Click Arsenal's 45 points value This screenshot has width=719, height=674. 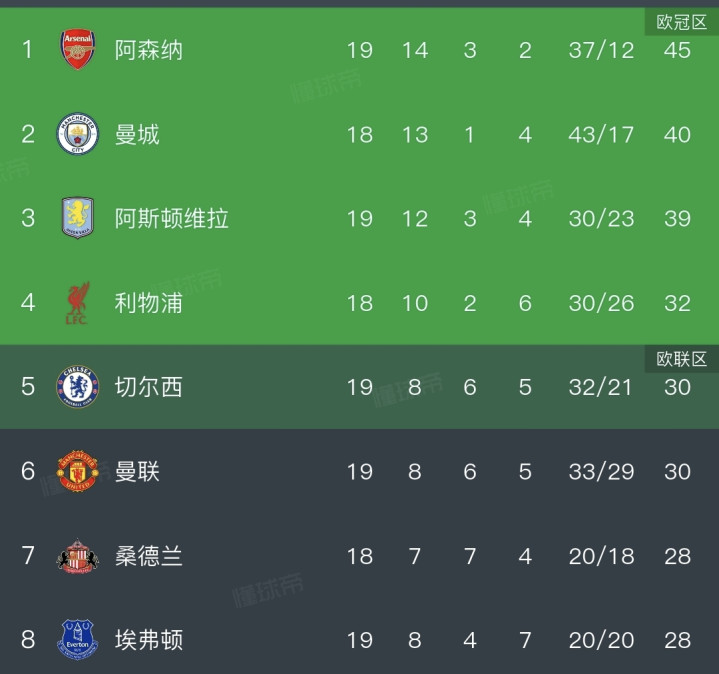[x=677, y=50]
